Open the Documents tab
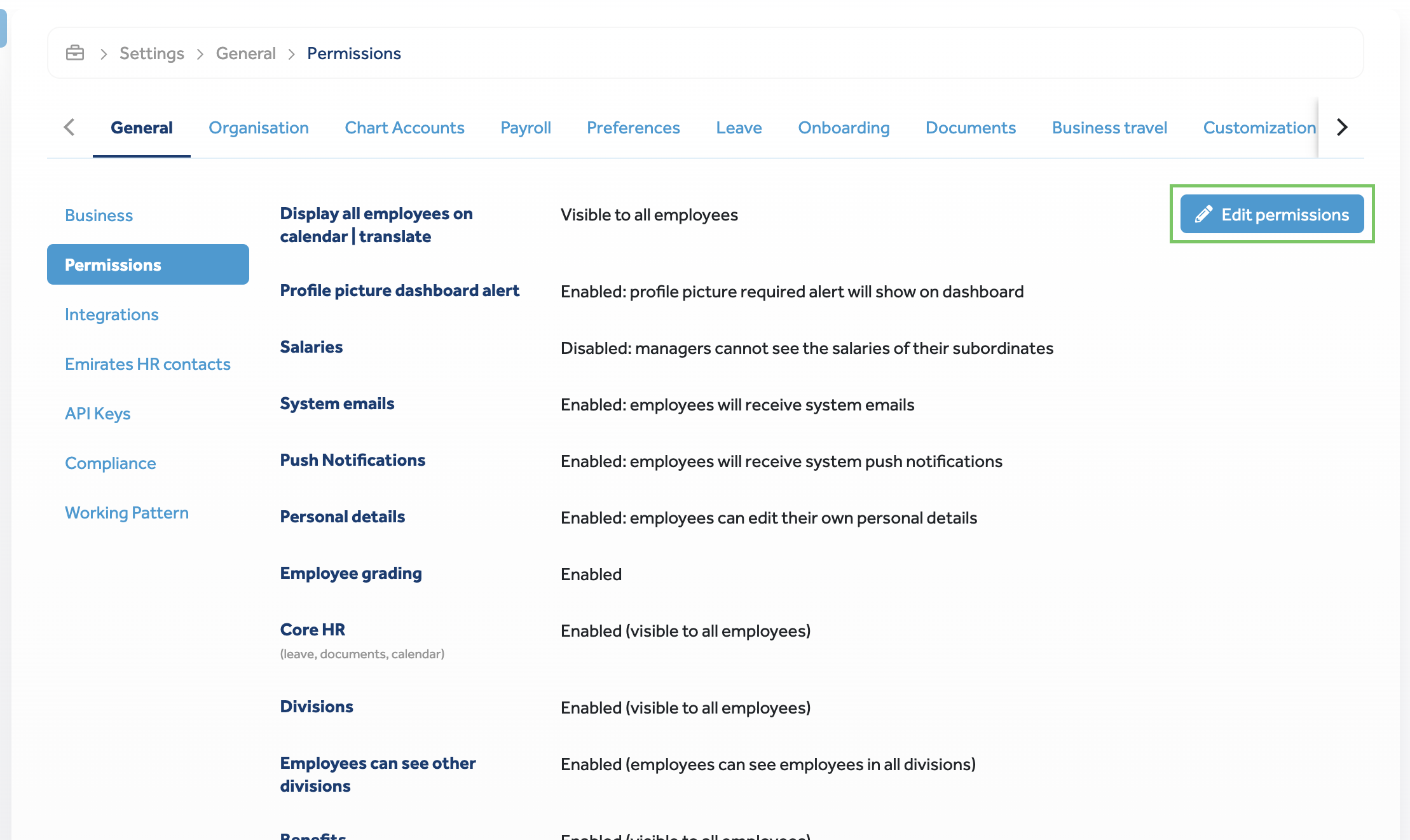Viewport: 1410px width, 840px height. pyautogui.click(x=970, y=128)
